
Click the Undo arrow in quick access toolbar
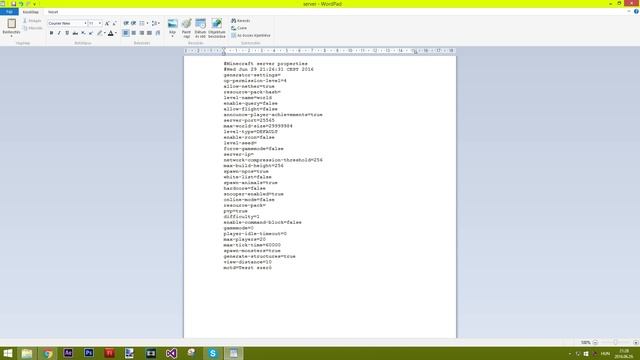pyautogui.click(x=21, y=4)
